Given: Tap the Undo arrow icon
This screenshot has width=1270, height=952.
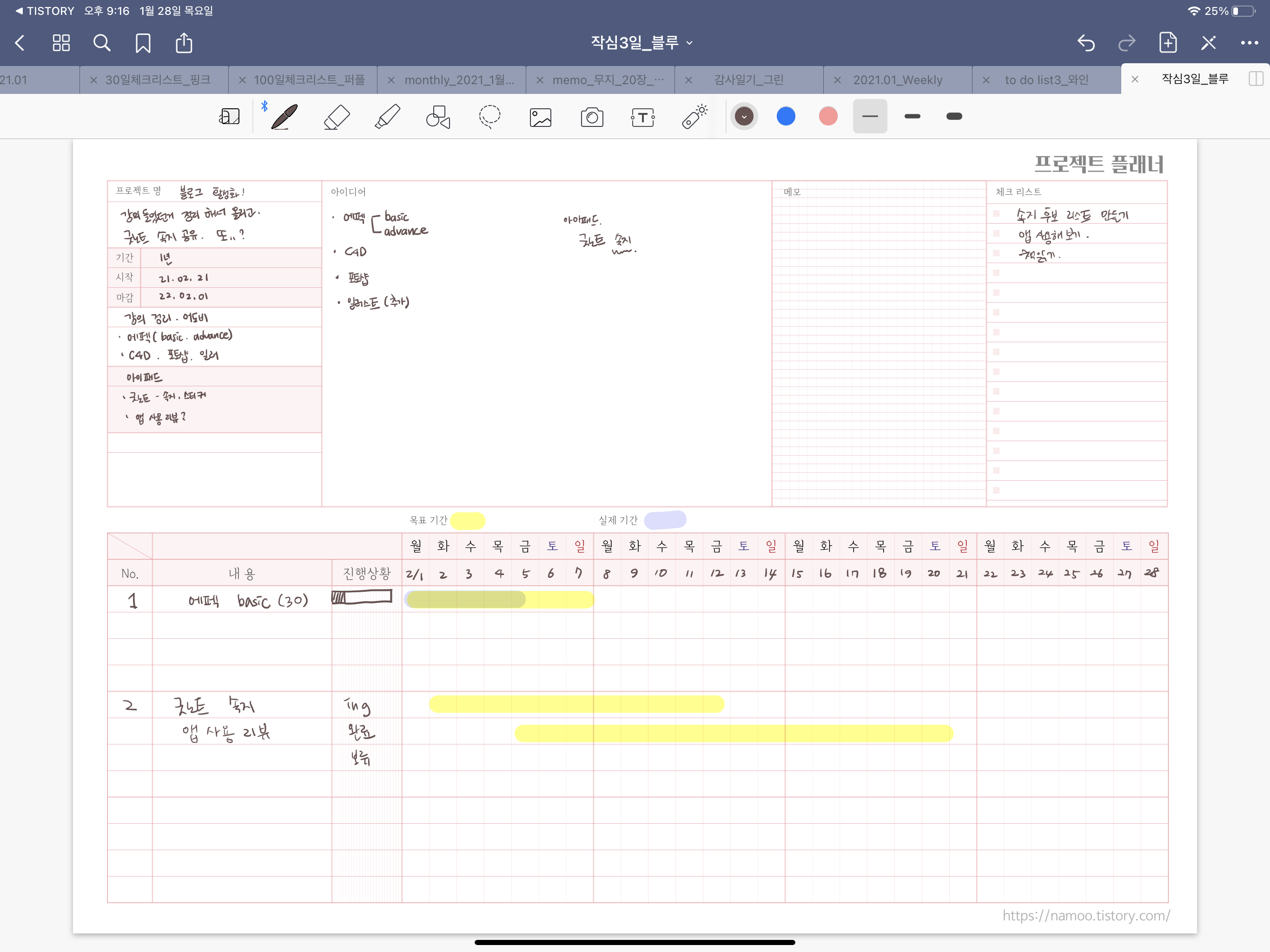Looking at the screenshot, I should point(1086,43).
